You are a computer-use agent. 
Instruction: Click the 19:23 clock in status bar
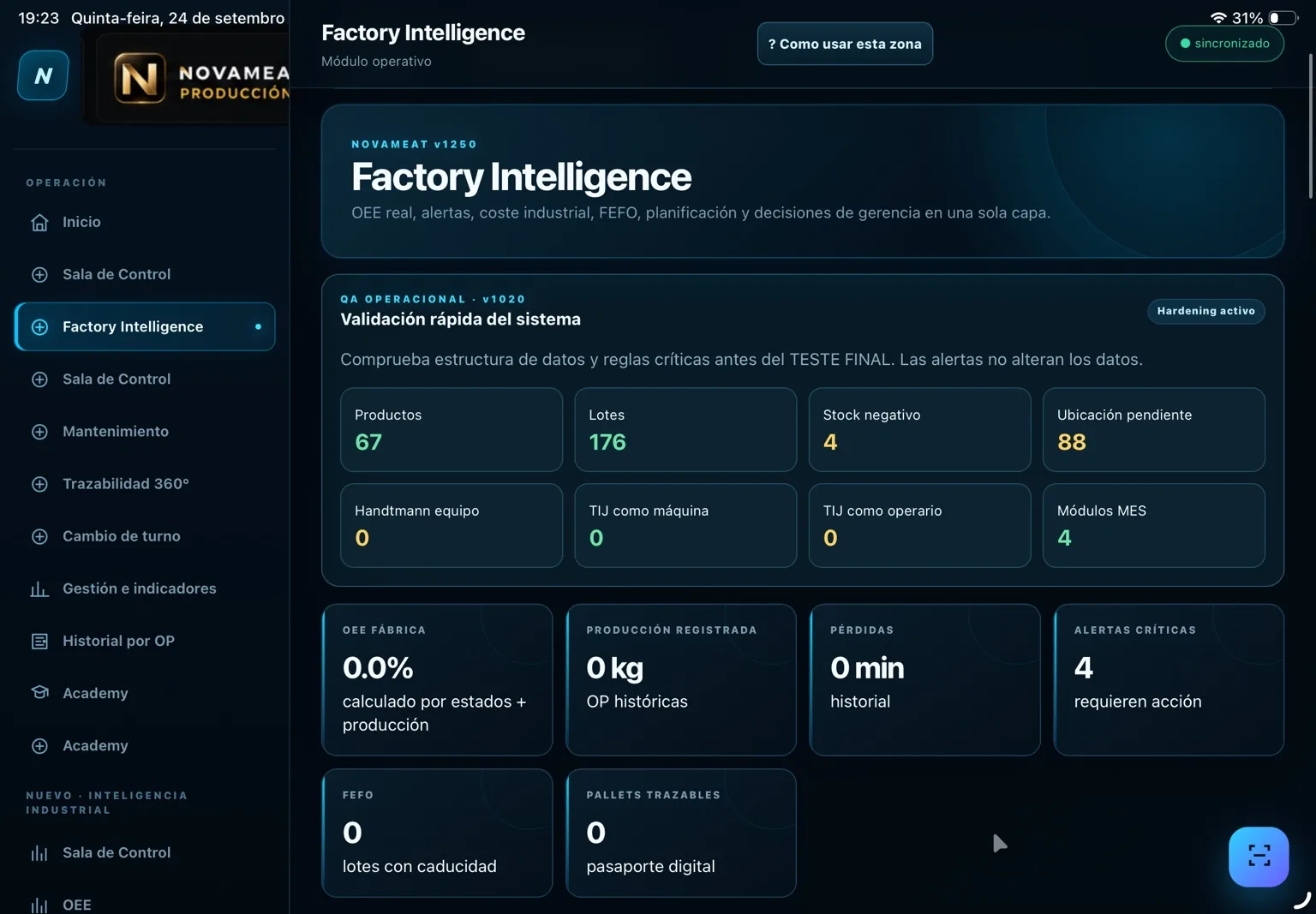click(39, 18)
